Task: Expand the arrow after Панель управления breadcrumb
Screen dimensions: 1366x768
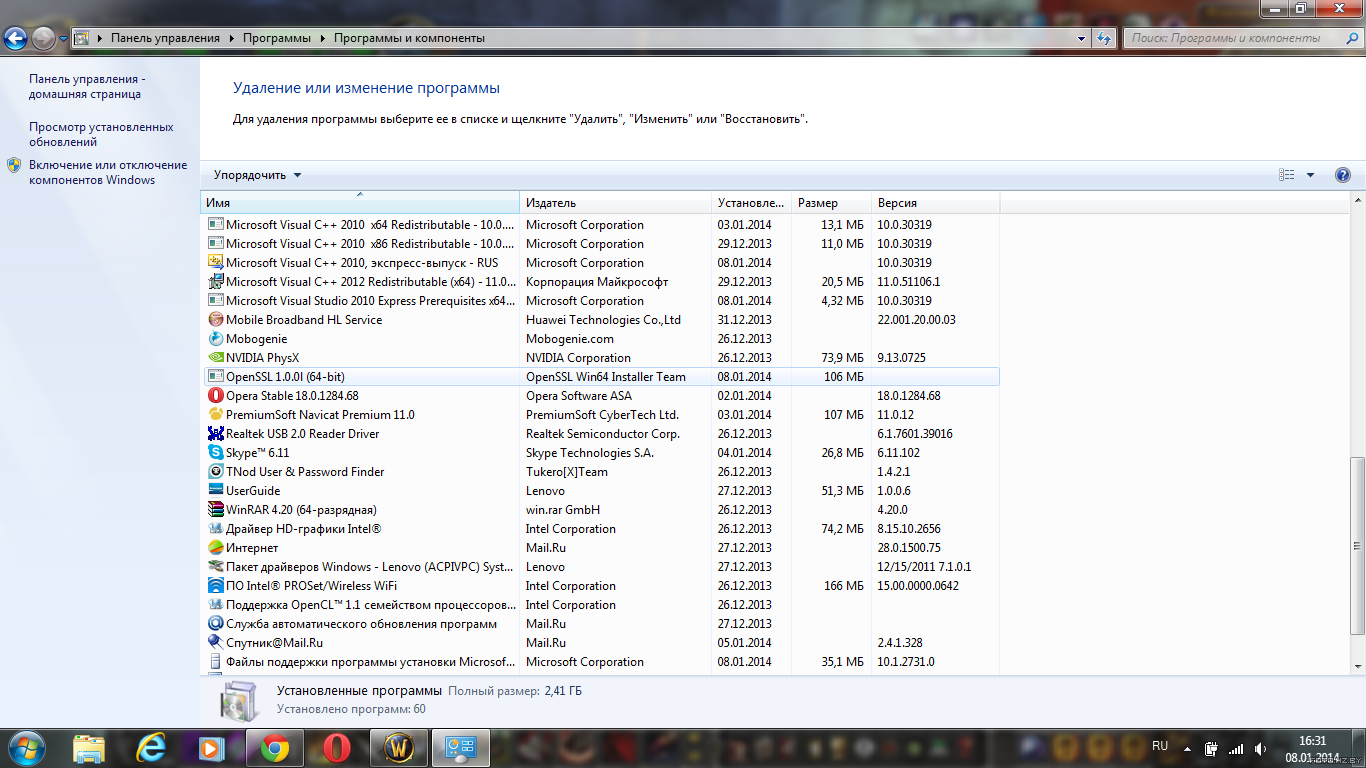Action: coord(232,38)
